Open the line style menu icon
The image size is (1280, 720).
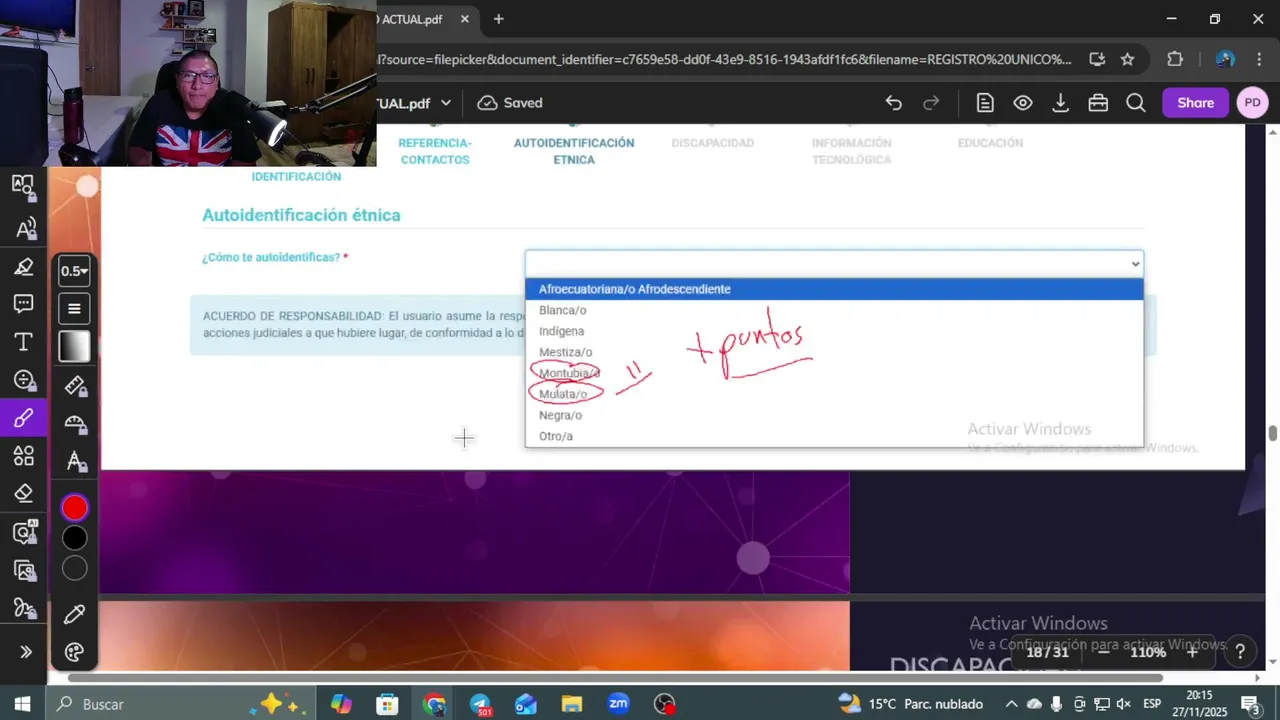click(74, 309)
